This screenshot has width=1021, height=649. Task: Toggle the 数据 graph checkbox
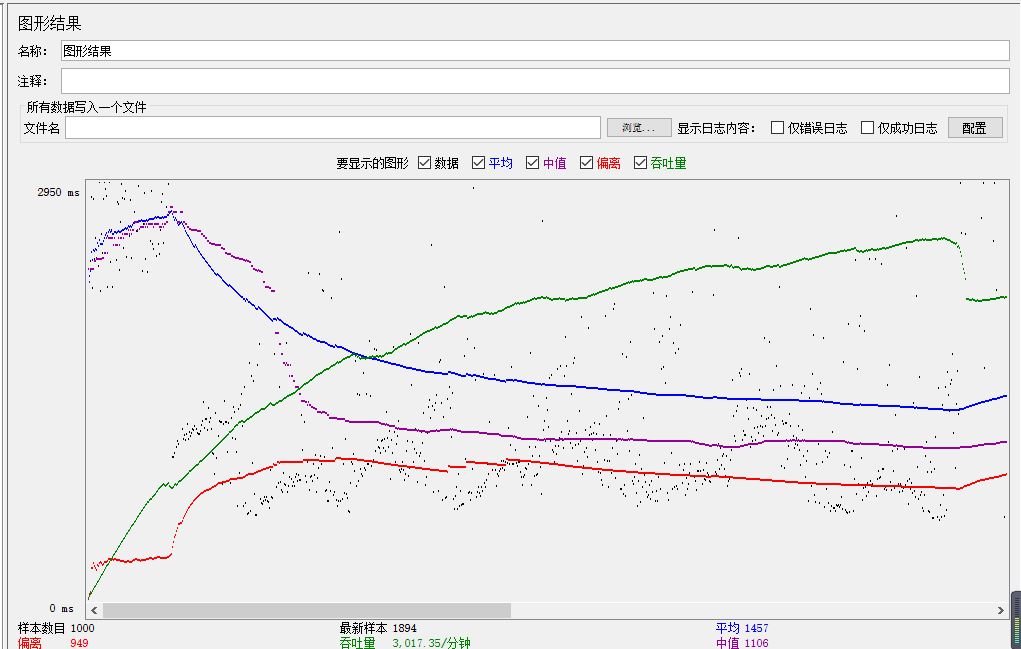[425, 163]
